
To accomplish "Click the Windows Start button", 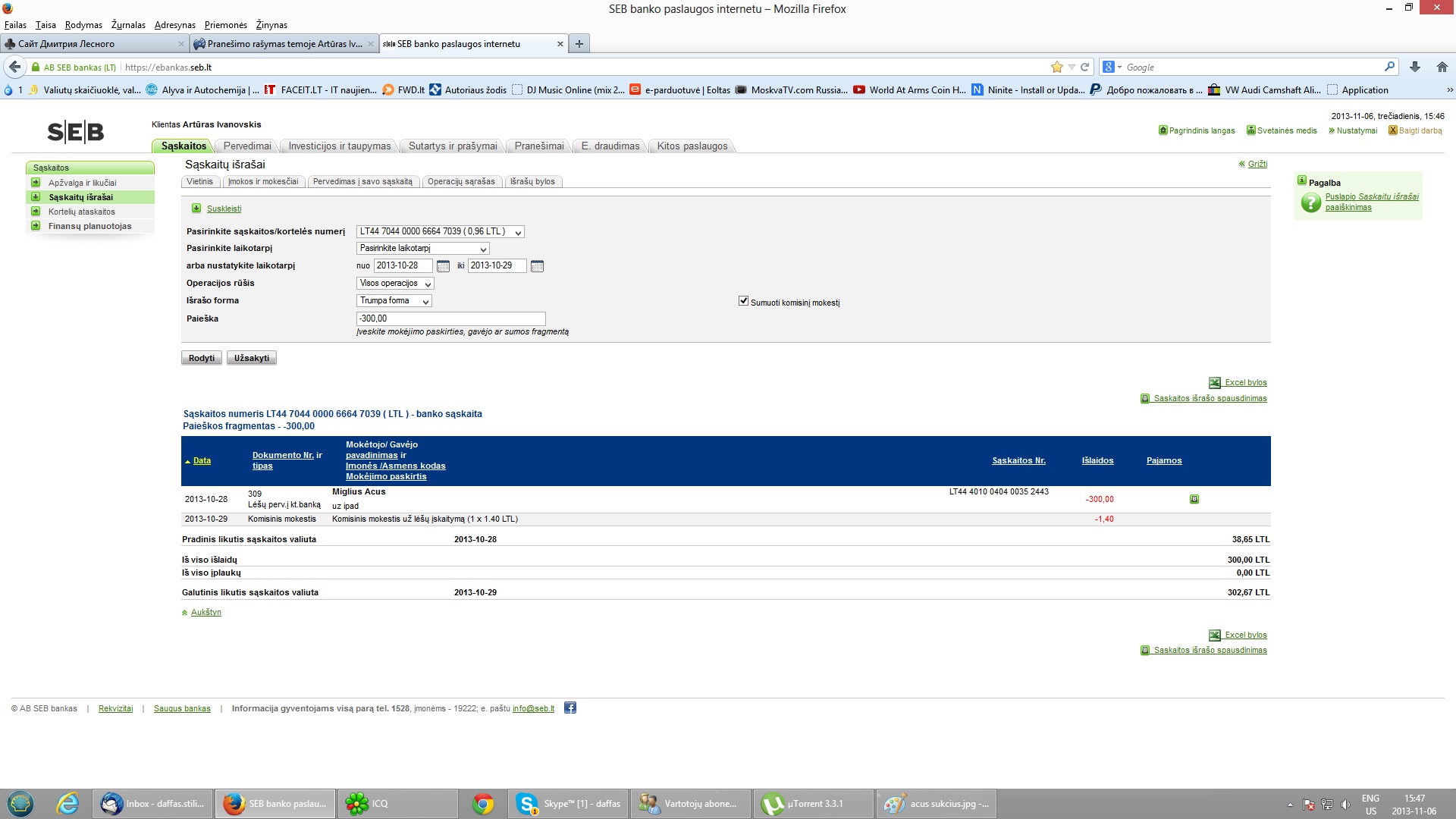I will 20,804.
